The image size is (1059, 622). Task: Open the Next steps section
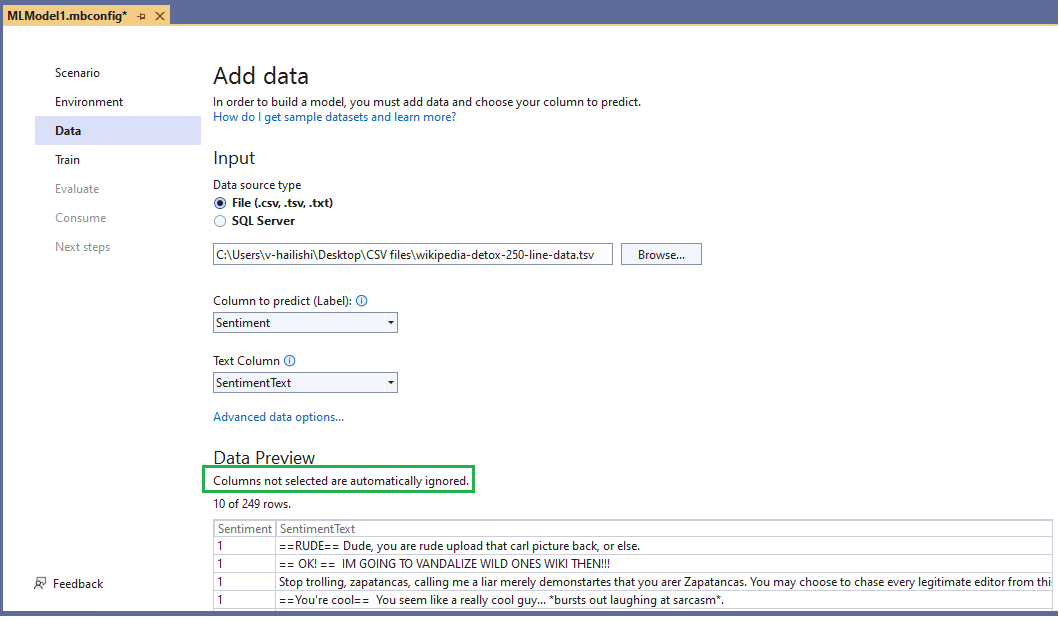82,246
